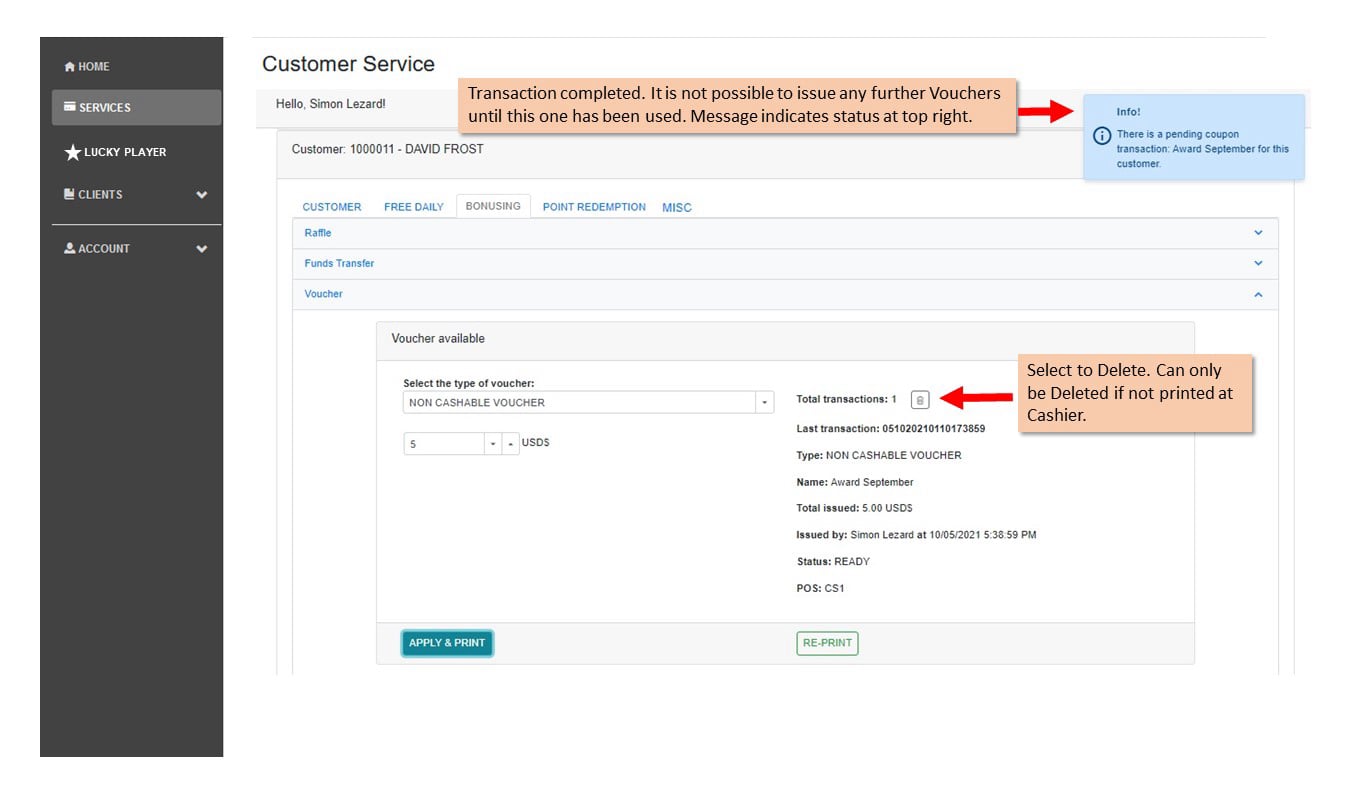Viewport: 1361px width, 794px height.
Task: Expand the Clients sidebar chevron
Action: 202,195
